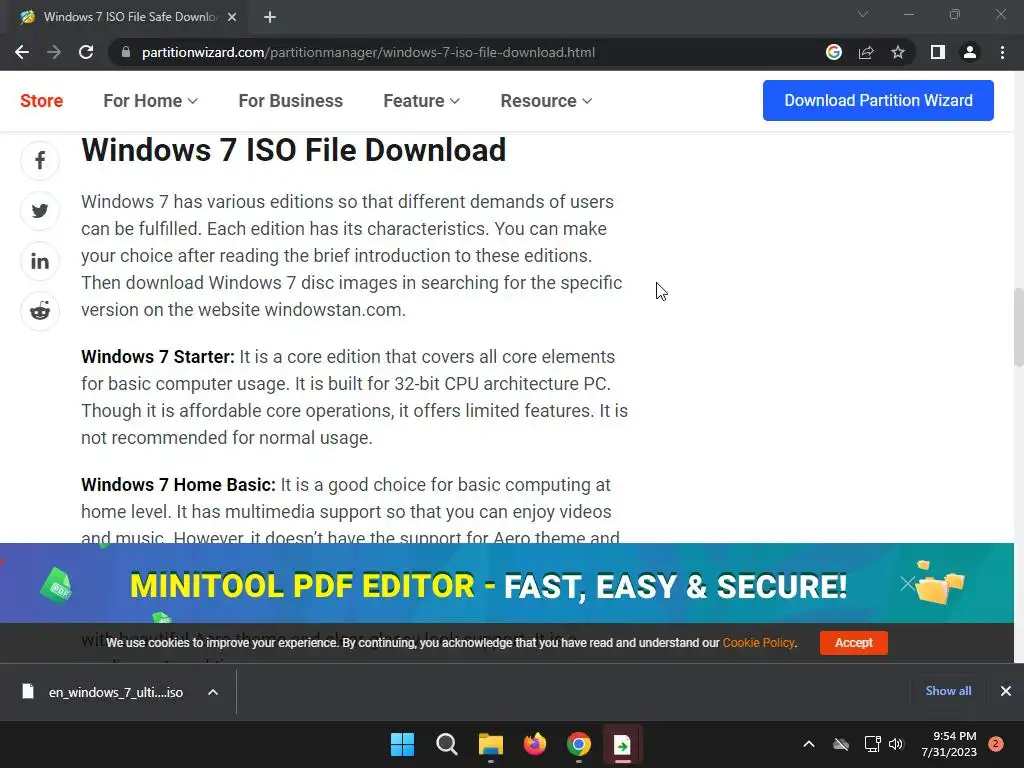Share page via LinkedIn icon
The height and width of the screenshot is (768, 1024).
40,261
